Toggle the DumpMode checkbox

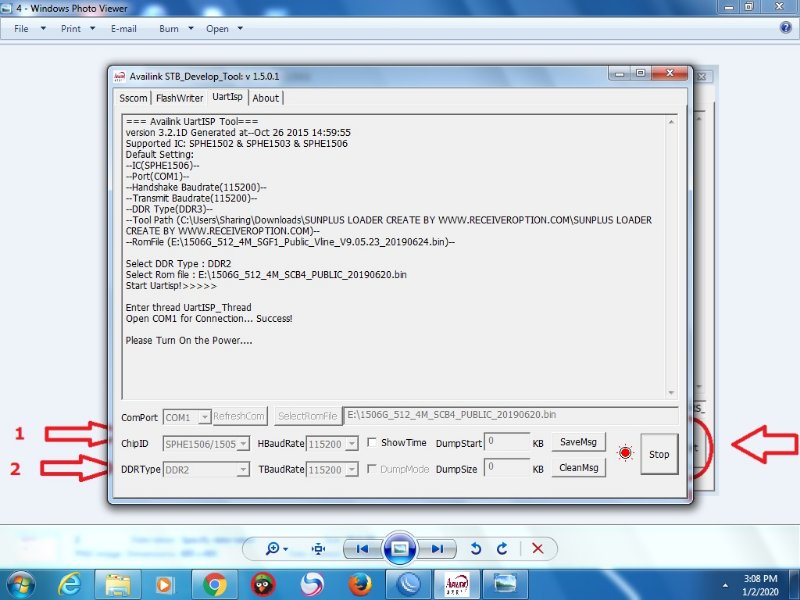[372, 468]
